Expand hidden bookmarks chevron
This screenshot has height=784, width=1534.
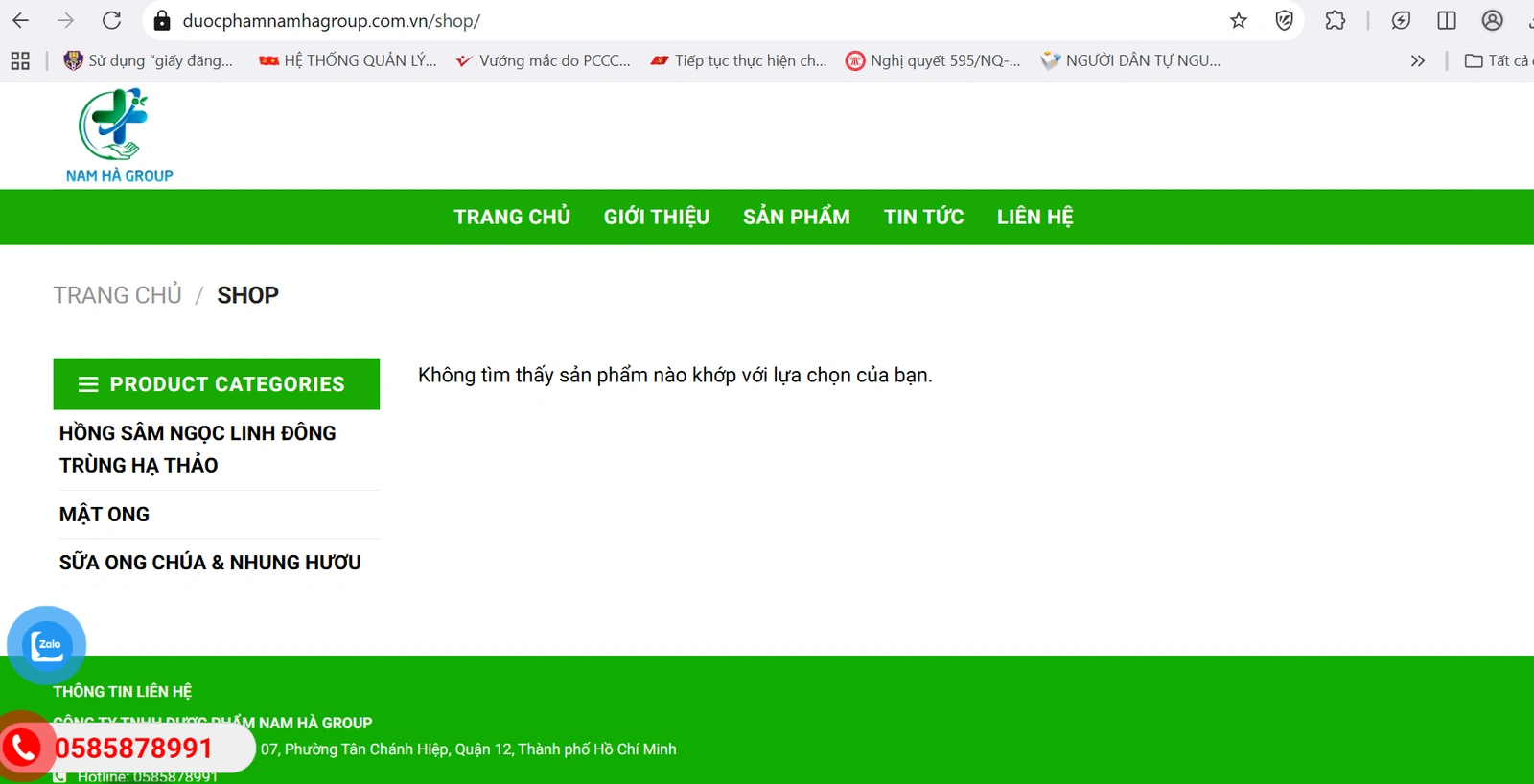click(1417, 60)
